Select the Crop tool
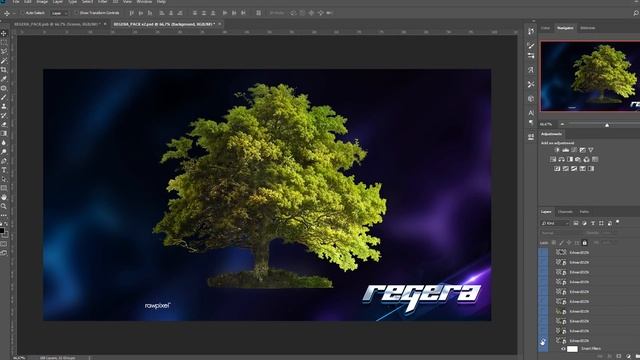Viewport: 640px width, 360px height. coord(4,70)
